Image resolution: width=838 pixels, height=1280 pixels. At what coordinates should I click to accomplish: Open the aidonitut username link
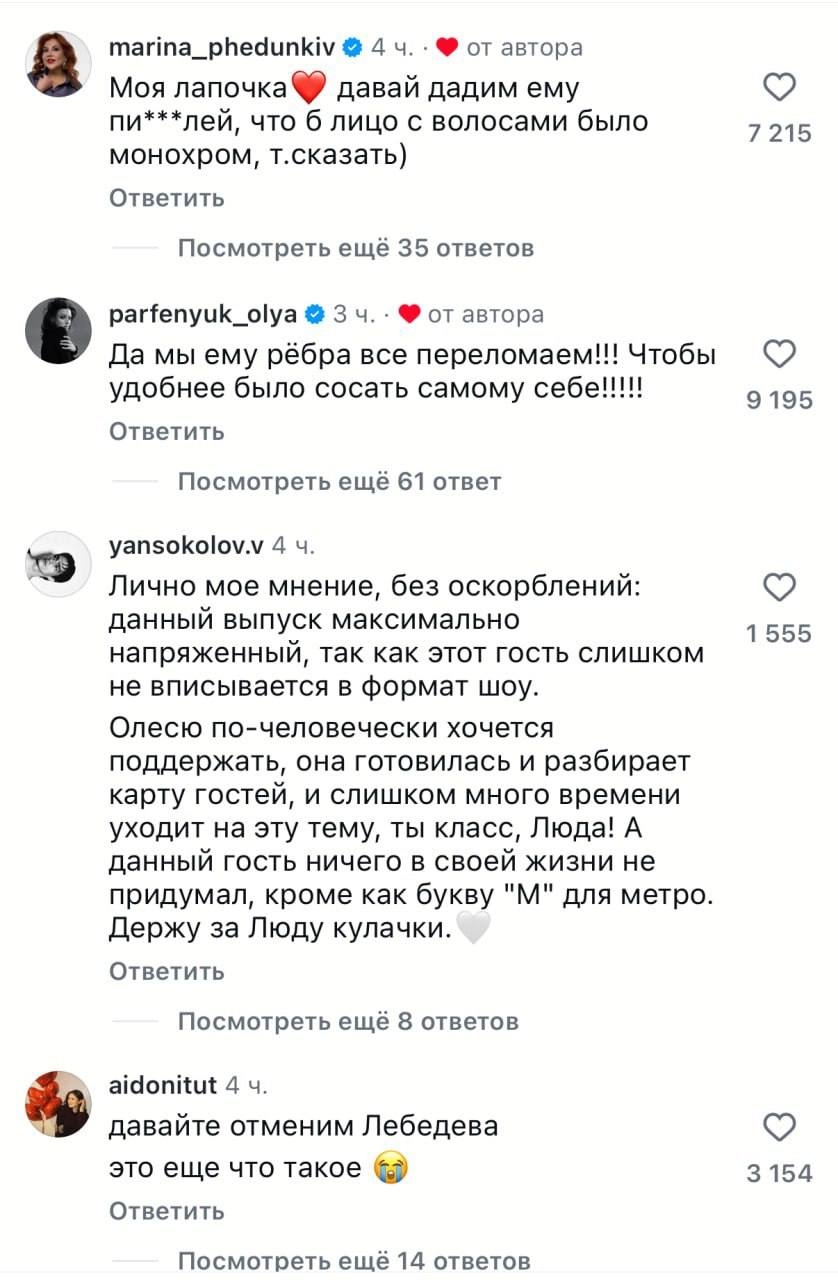161,1086
